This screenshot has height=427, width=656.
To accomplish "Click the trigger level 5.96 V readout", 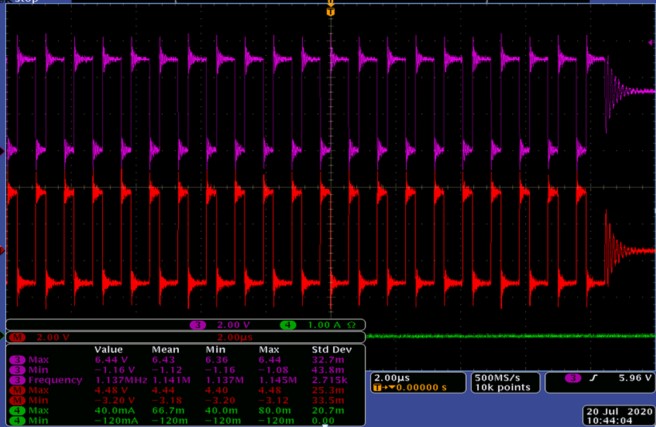I will pyautogui.click(x=635, y=378).
